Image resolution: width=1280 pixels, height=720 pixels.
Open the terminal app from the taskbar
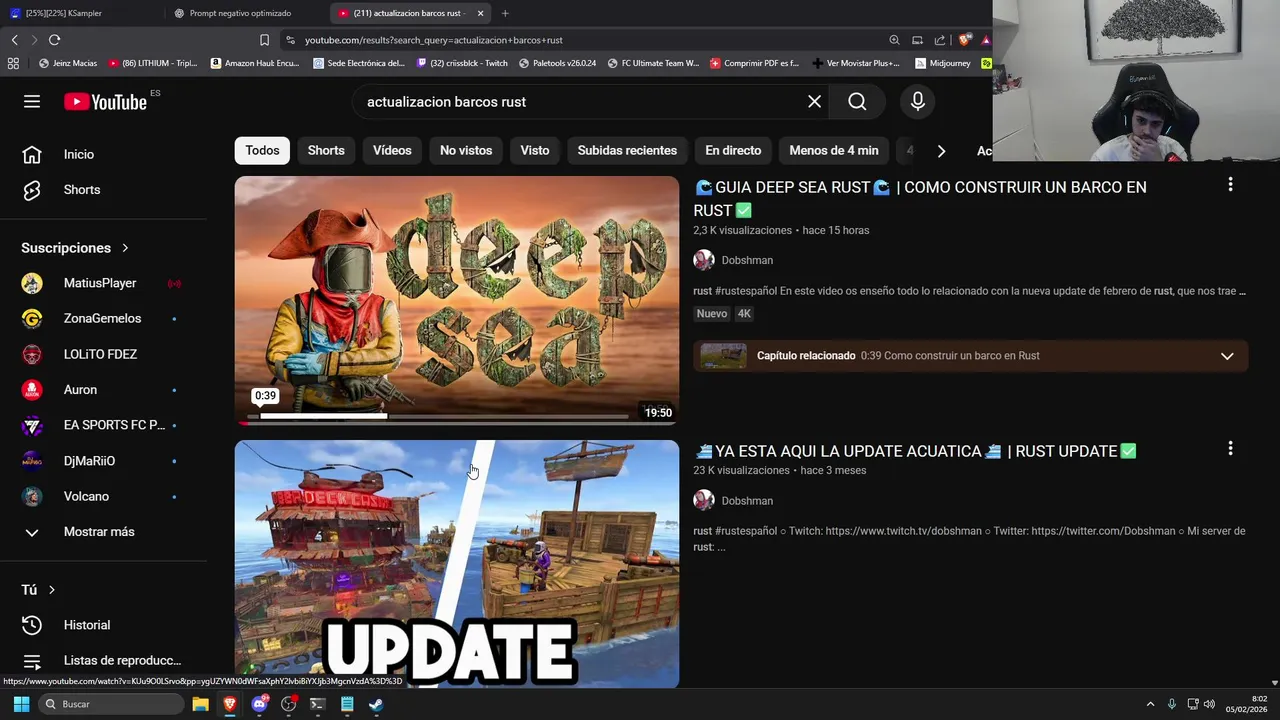(317, 704)
